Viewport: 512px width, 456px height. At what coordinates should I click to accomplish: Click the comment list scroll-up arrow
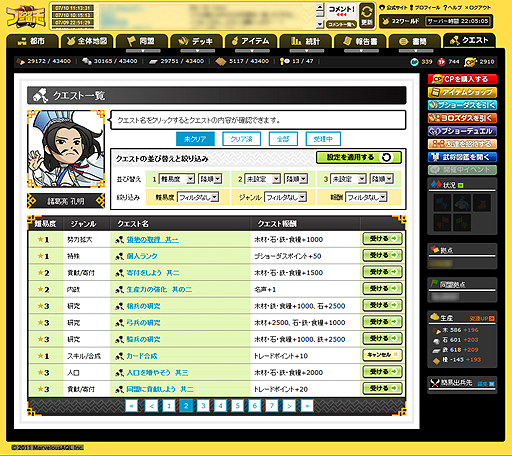(320, 7)
